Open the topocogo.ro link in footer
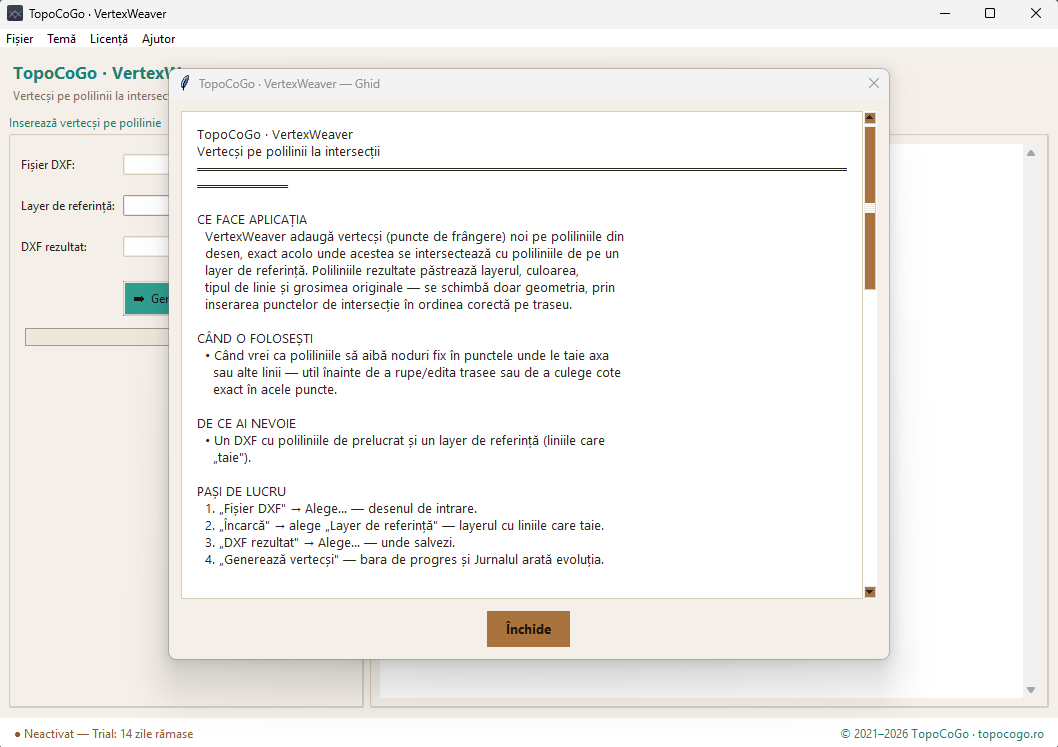 pos(1011,734)
